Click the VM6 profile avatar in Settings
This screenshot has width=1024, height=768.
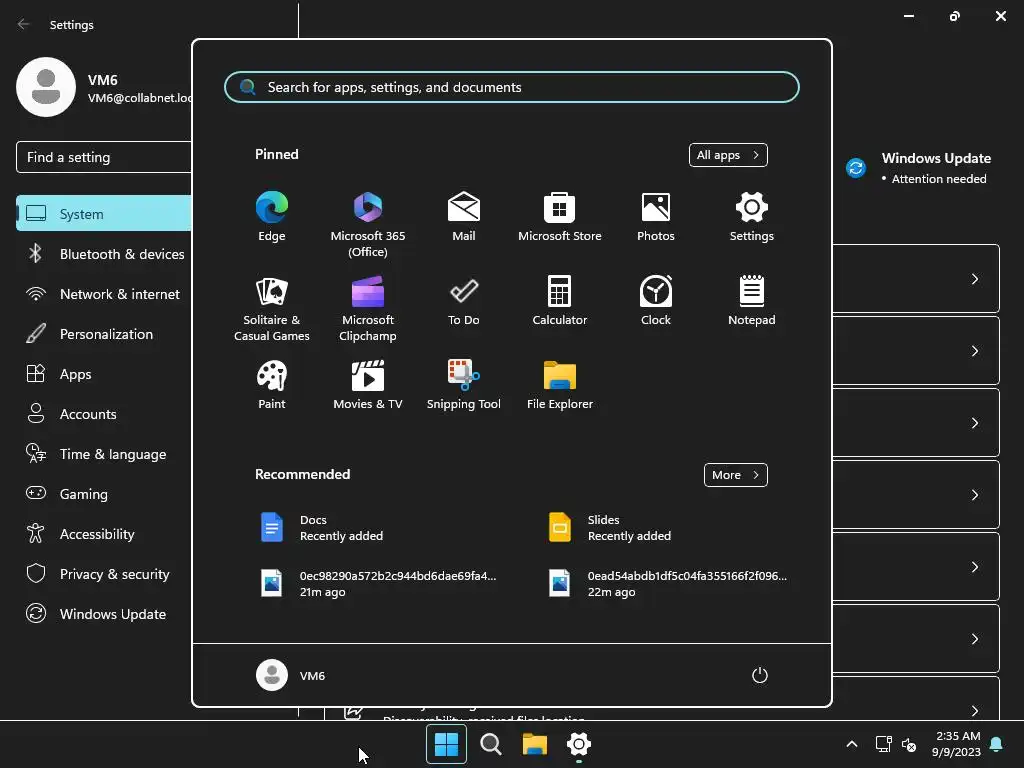tap(46, 87)
